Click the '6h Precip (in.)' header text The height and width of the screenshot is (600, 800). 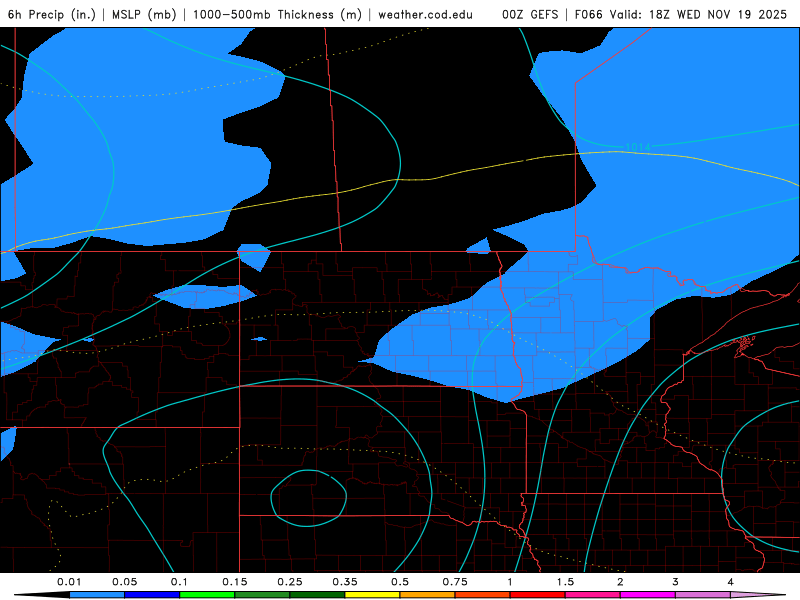coord(52,14)
